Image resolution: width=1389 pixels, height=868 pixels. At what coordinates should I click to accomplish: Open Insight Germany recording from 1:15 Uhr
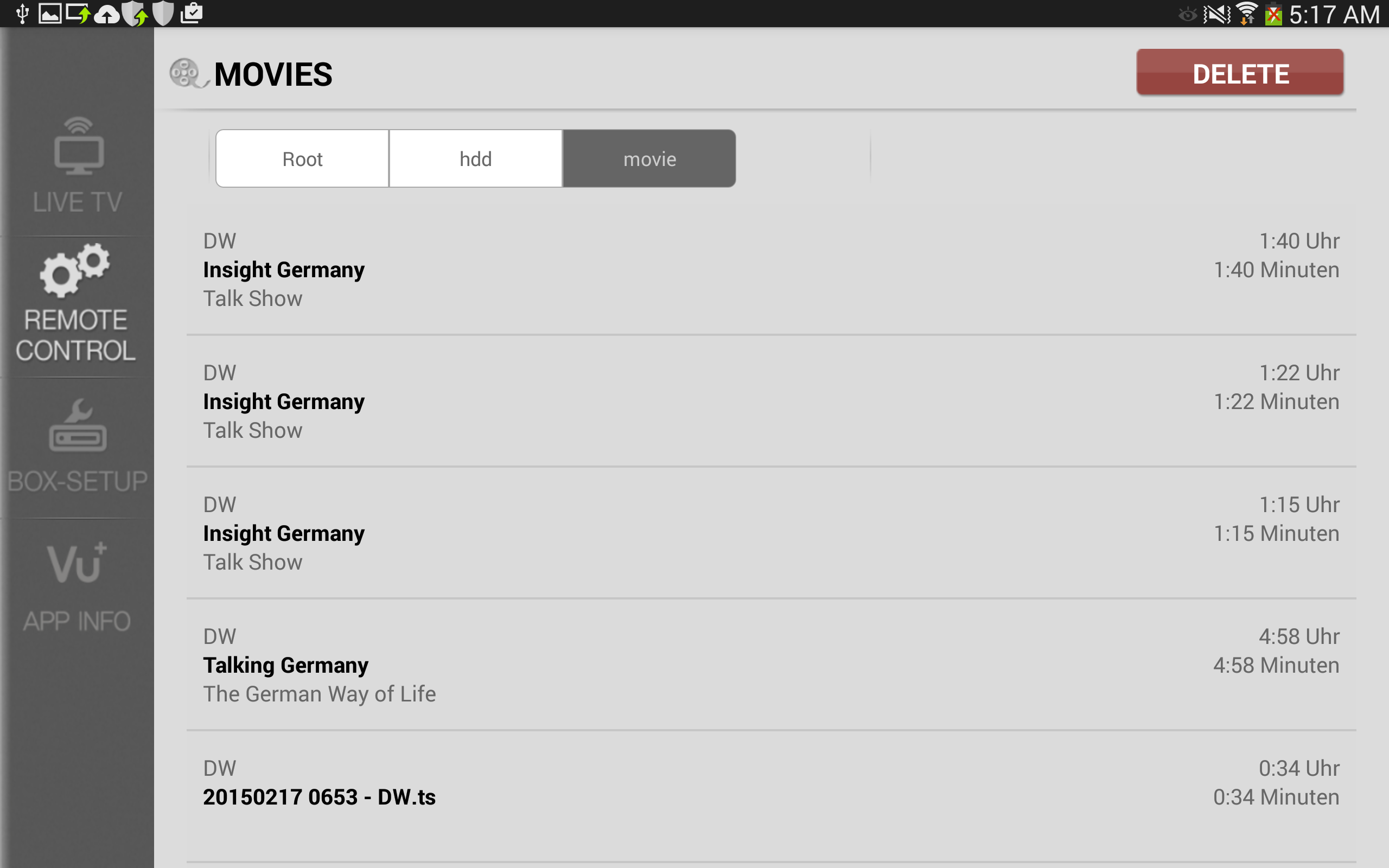click(770, 533)
